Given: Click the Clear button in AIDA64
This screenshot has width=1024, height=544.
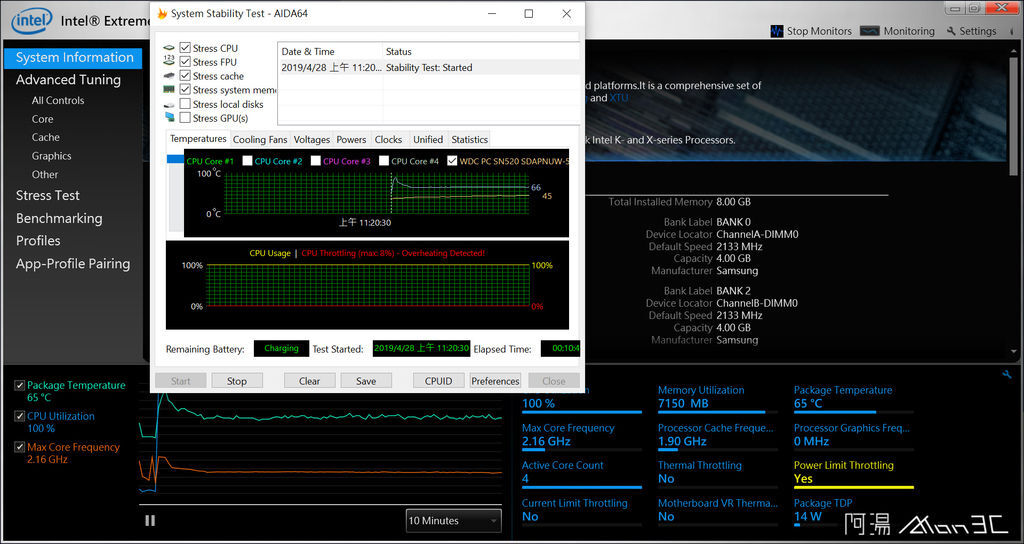Looking at the screenshot, I should click(x=310, y=381).
